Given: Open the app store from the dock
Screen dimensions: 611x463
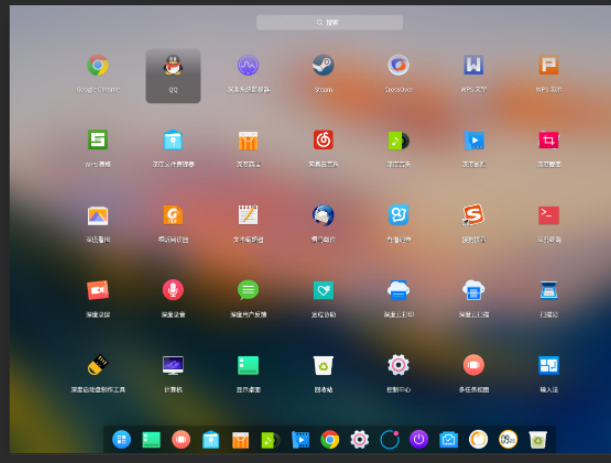Looking at the screenshot, I should coord(240,440).
